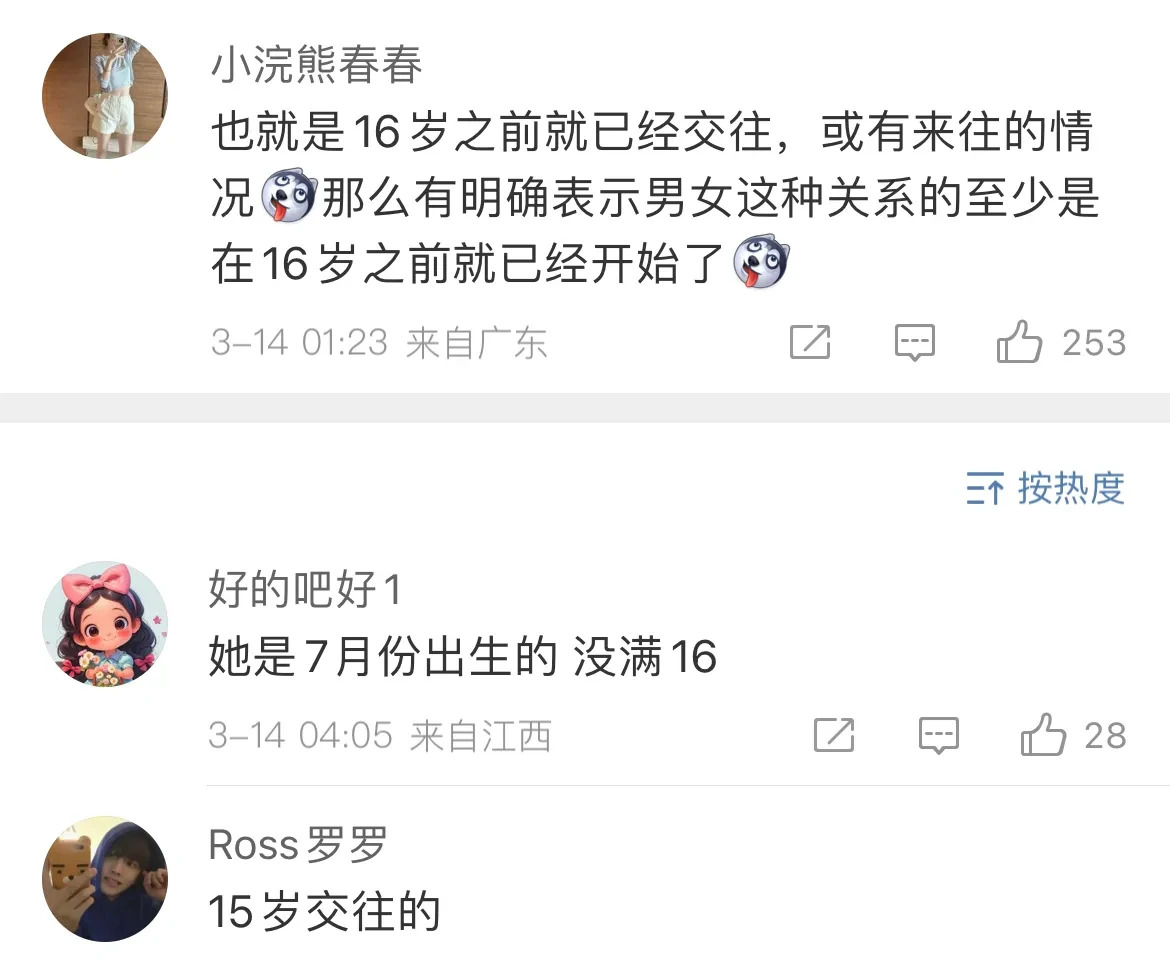Open the reply icon on 小浣熊春春's comment
The height and width of the screenshot is (962, 1170).
915,343
